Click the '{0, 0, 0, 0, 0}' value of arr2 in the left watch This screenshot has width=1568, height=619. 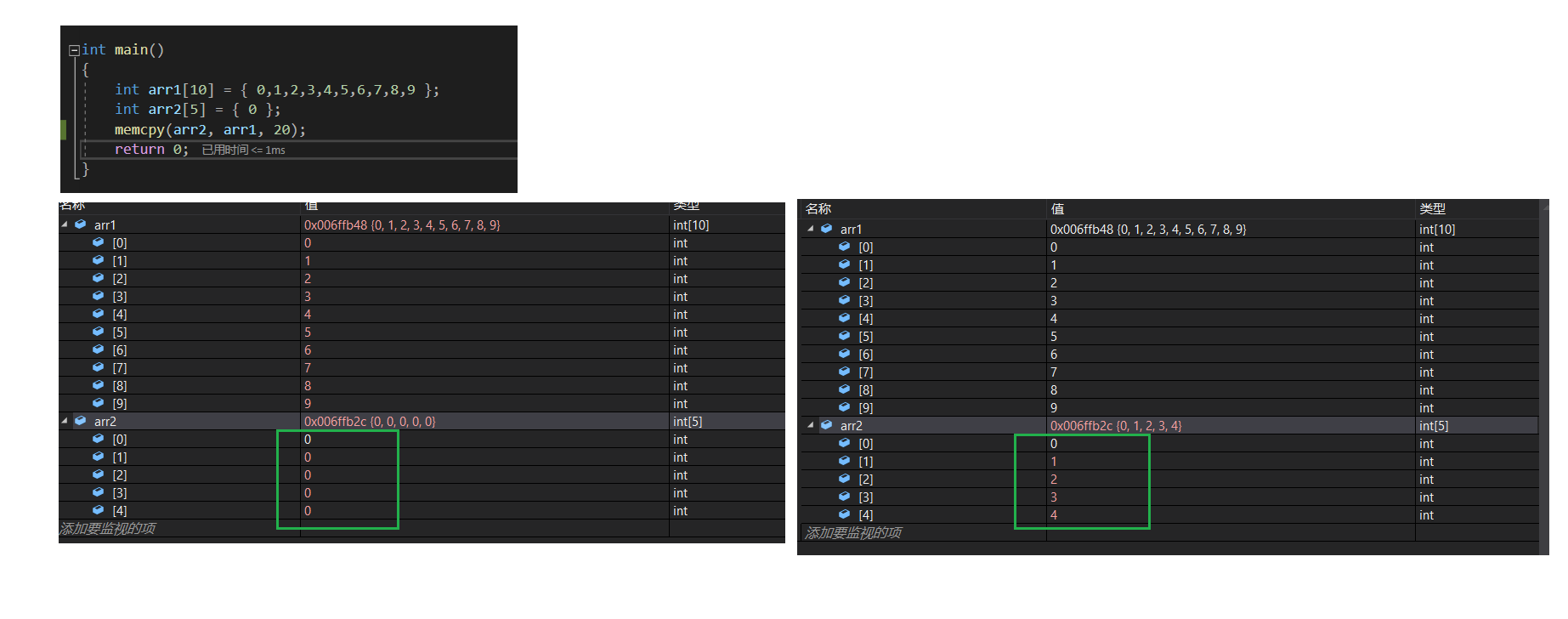click(403, 421)
